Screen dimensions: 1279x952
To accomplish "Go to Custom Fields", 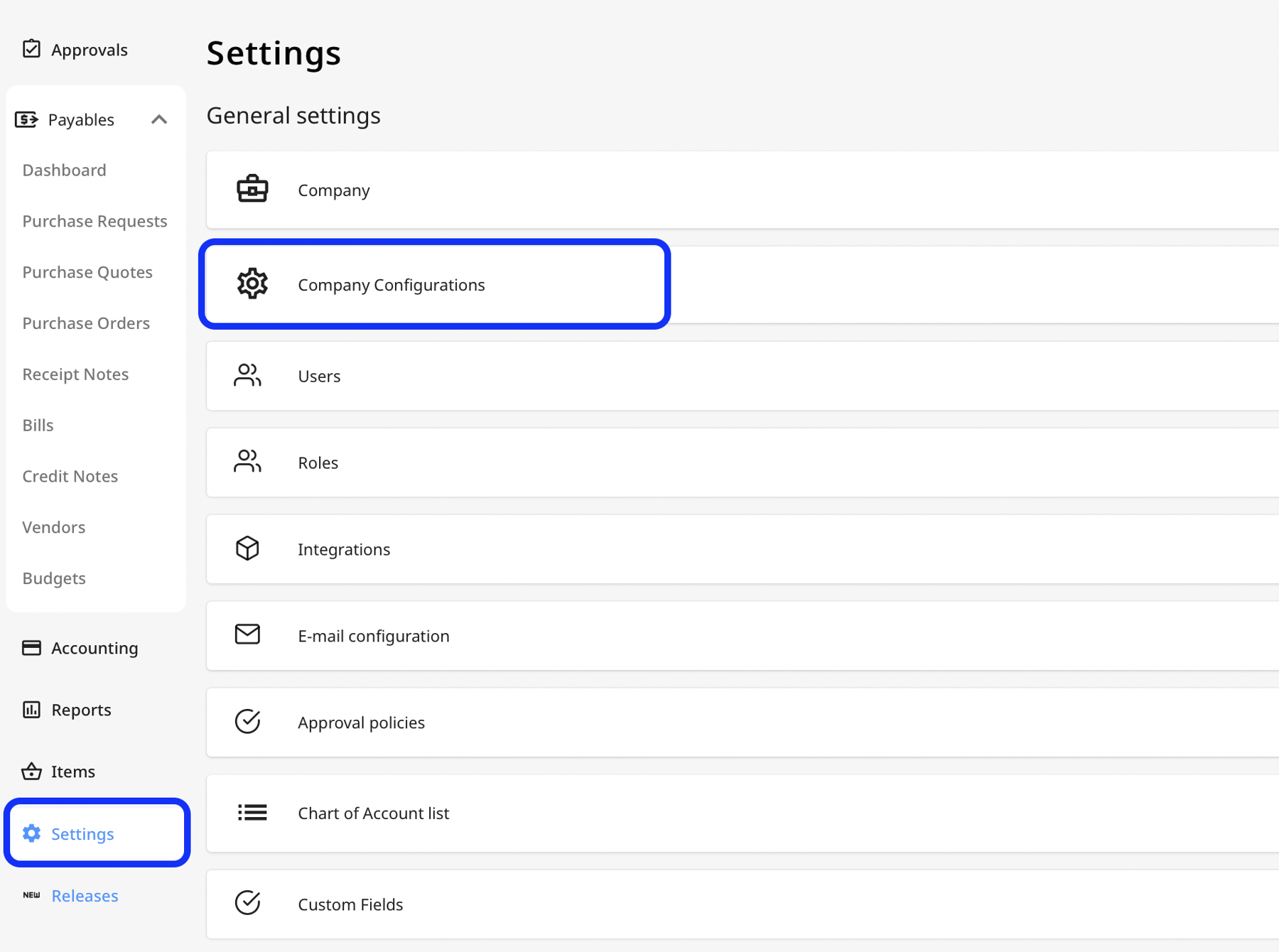I will (350, 904).
